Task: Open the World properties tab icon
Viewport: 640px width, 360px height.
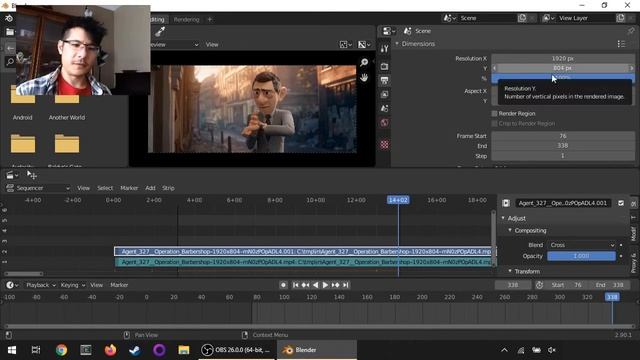Action: point(384,122)
